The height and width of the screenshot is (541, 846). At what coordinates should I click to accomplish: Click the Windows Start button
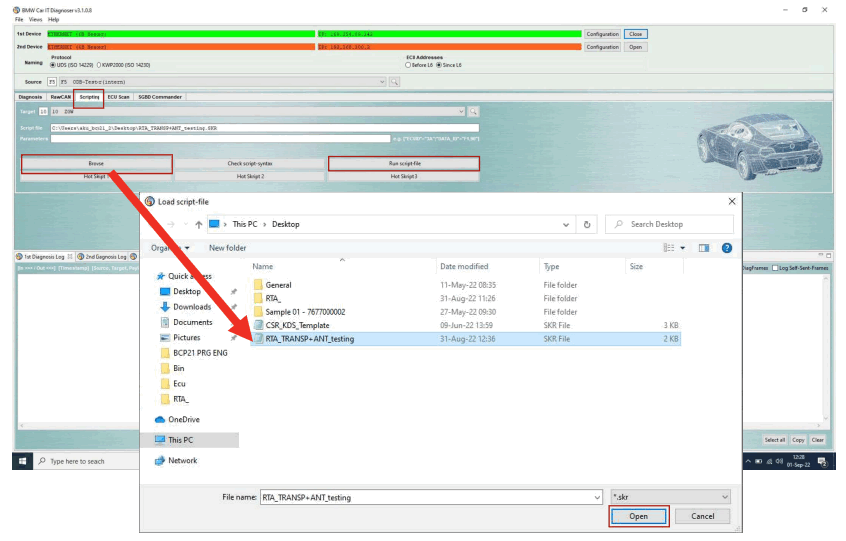(x=22, y=461)
